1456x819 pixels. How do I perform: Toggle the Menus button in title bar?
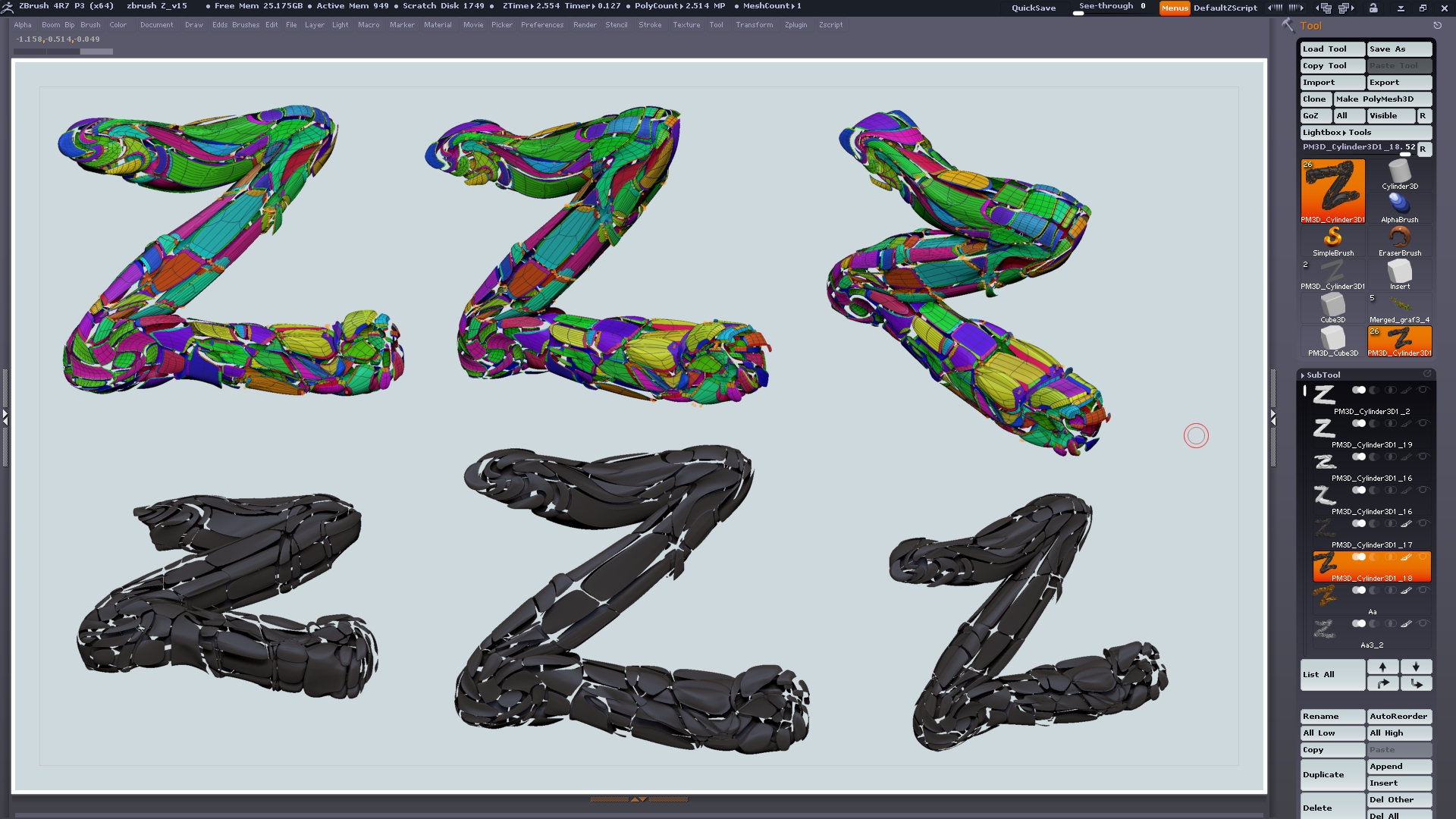[x=1174, y=8]
